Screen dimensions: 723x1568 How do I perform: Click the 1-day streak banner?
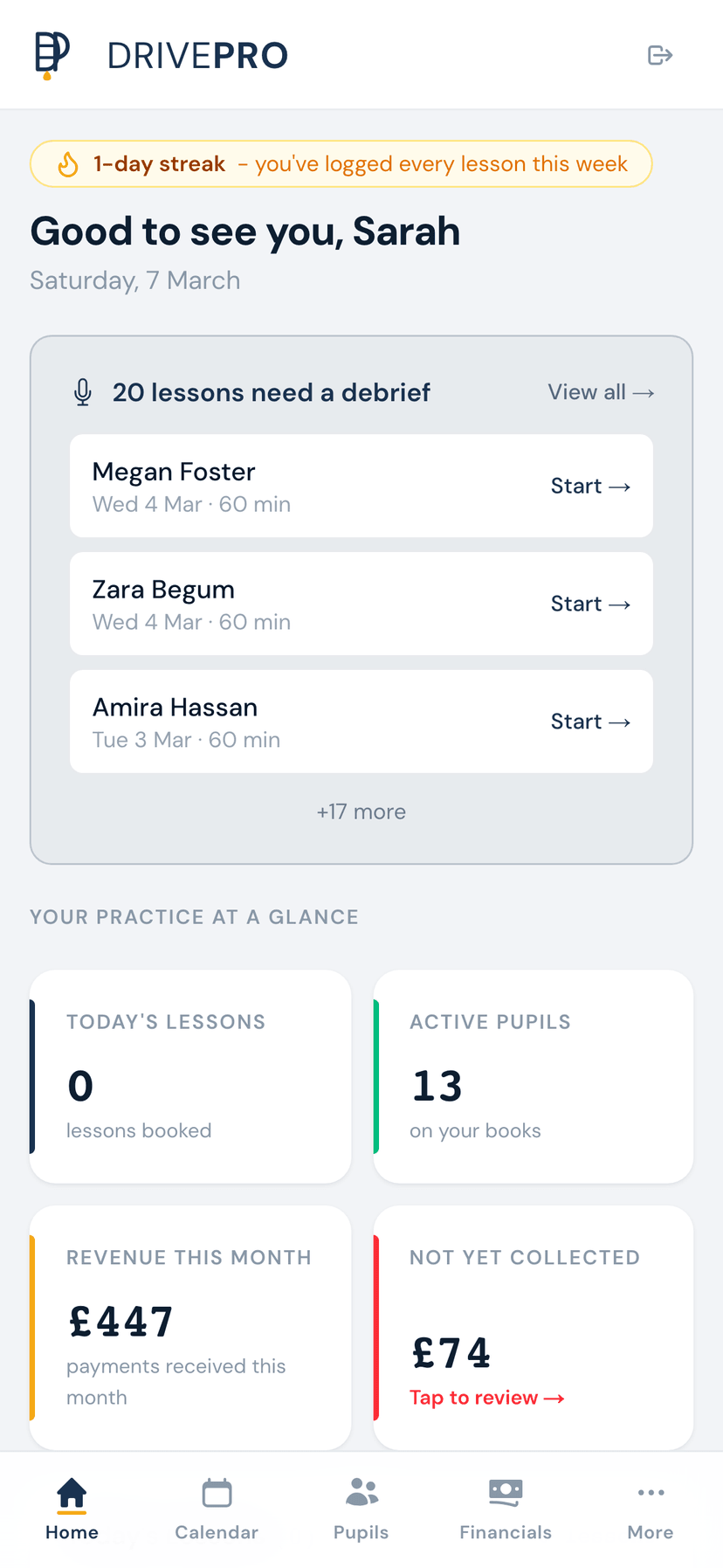(341, 163)
